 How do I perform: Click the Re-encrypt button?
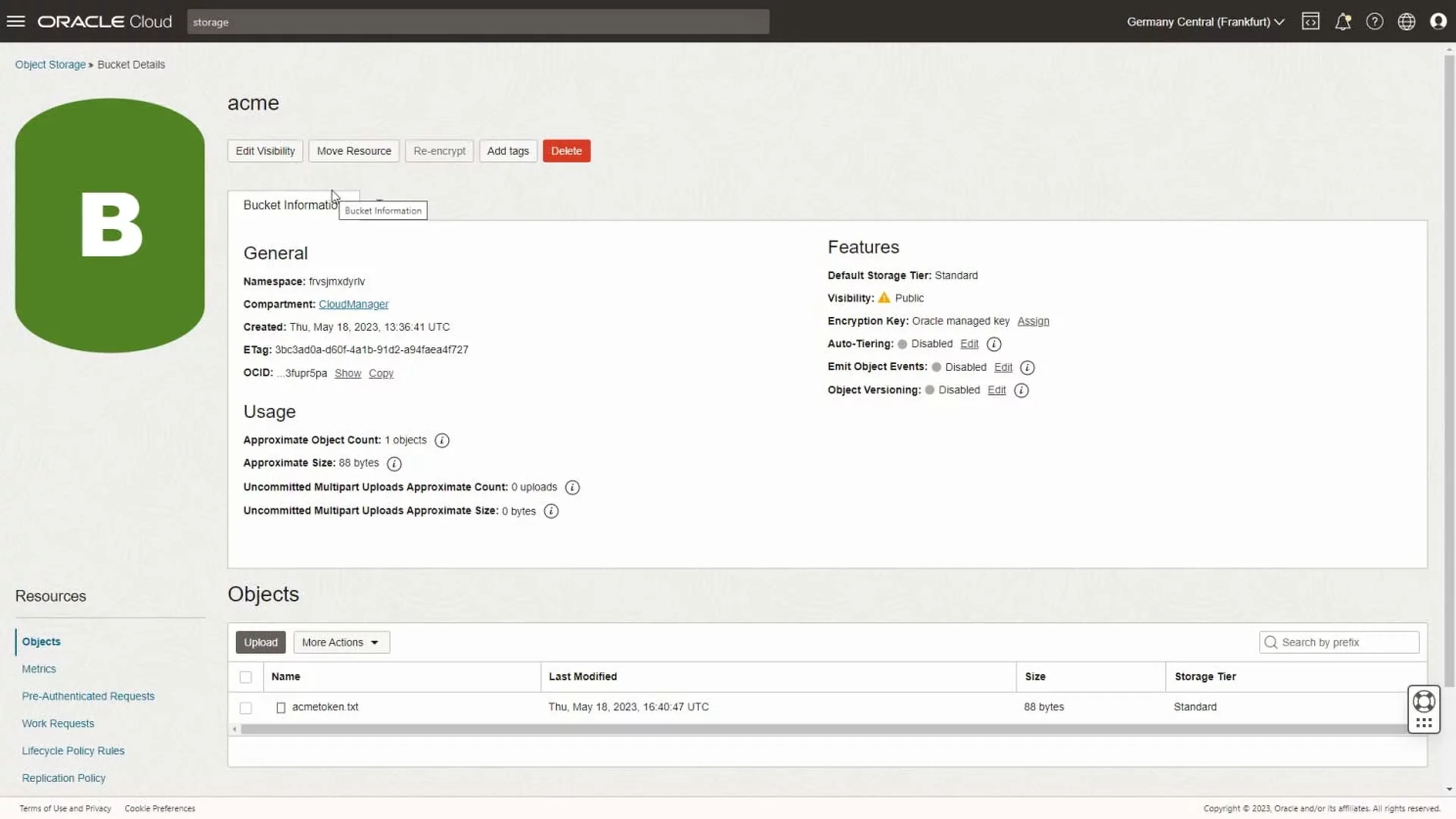tap(439, 151)
